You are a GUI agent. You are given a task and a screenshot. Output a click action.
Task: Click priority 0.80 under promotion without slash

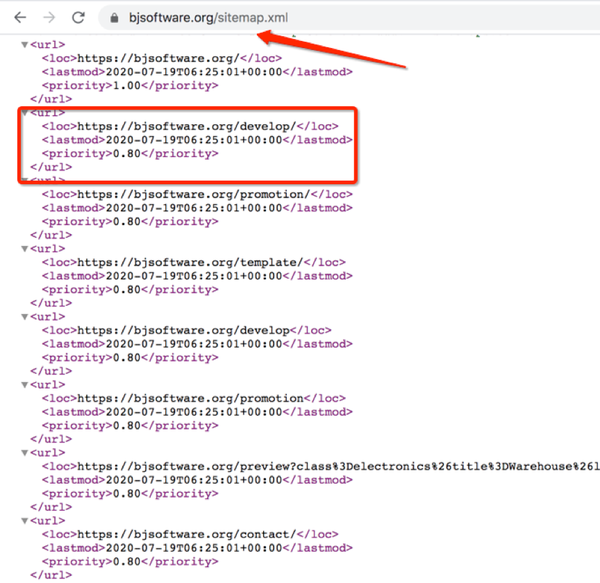(127, 426)
